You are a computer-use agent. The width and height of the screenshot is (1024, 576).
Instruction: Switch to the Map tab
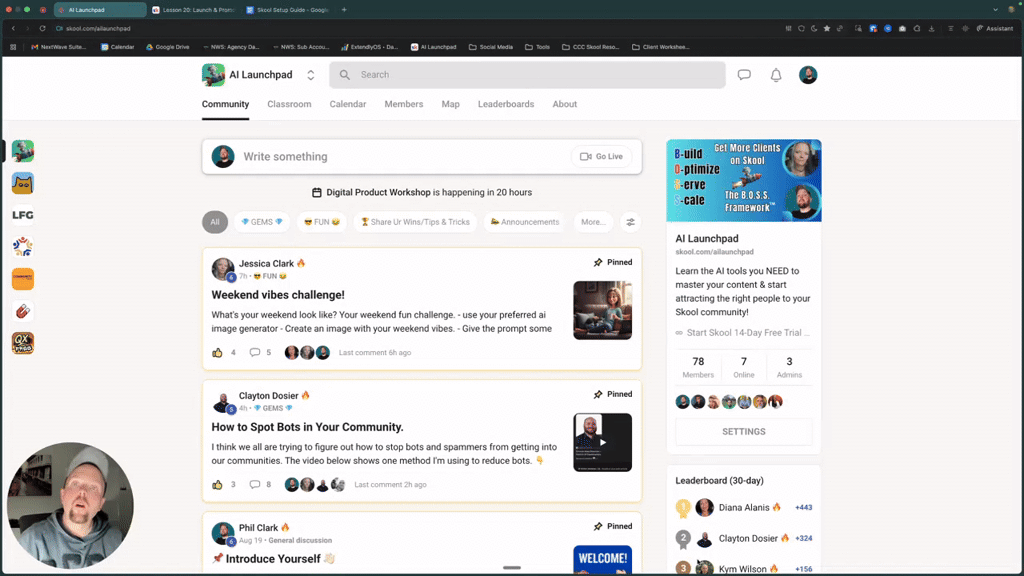click(x=451, y=104)
